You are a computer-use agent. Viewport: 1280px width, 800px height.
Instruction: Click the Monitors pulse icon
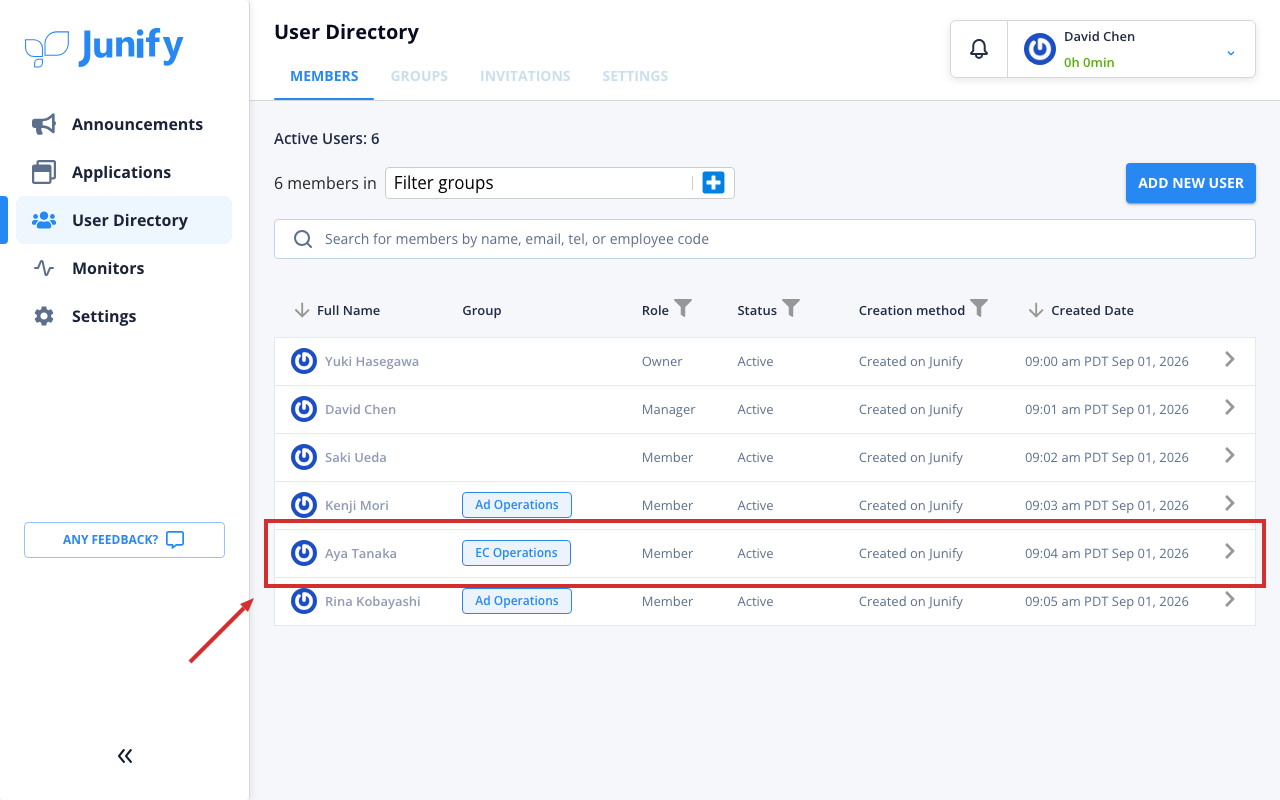tap(44, 268)
